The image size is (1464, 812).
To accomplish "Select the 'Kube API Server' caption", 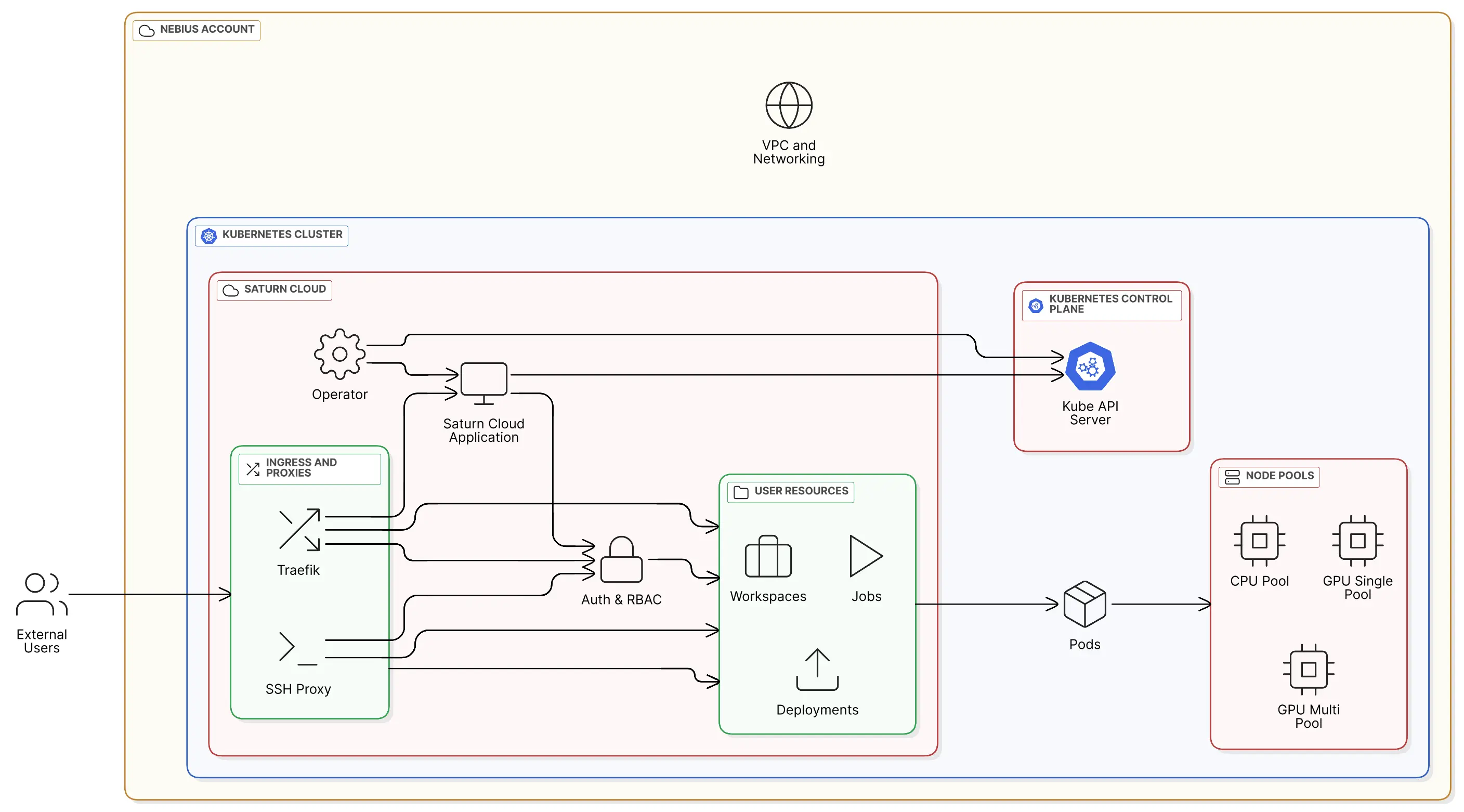I will (1090, 413).
